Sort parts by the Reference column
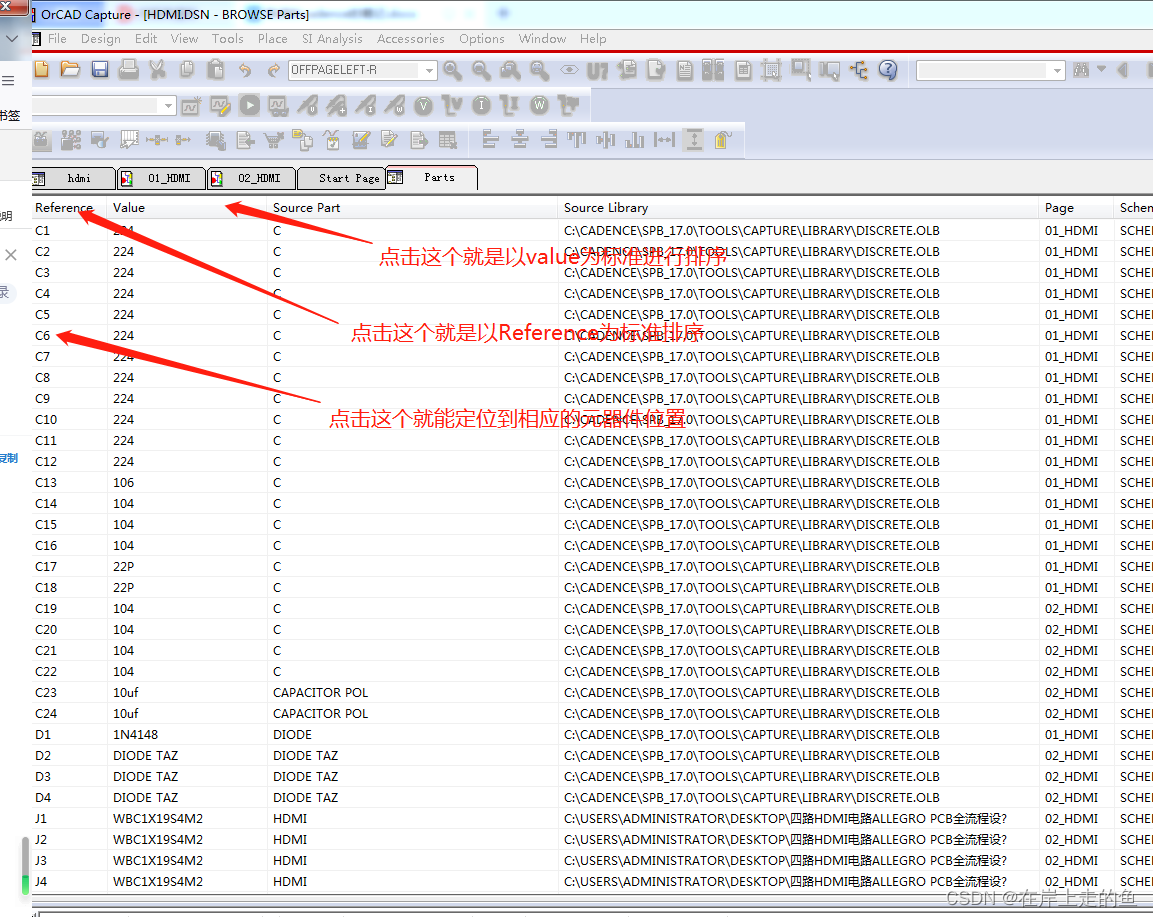 [62, 207]
